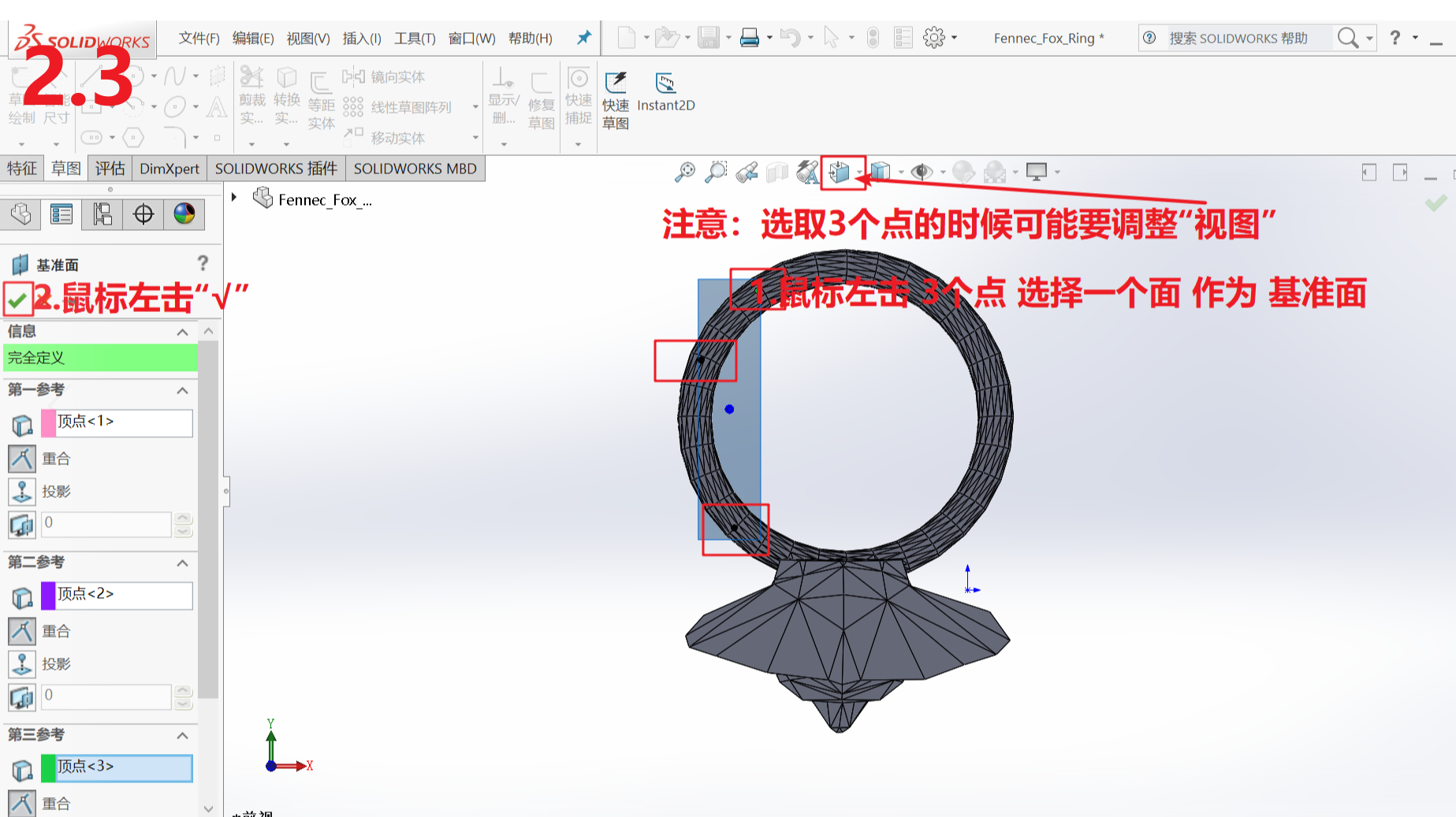Open the DisplayManager tab with colored sphere icon

(x=184, y=214)
